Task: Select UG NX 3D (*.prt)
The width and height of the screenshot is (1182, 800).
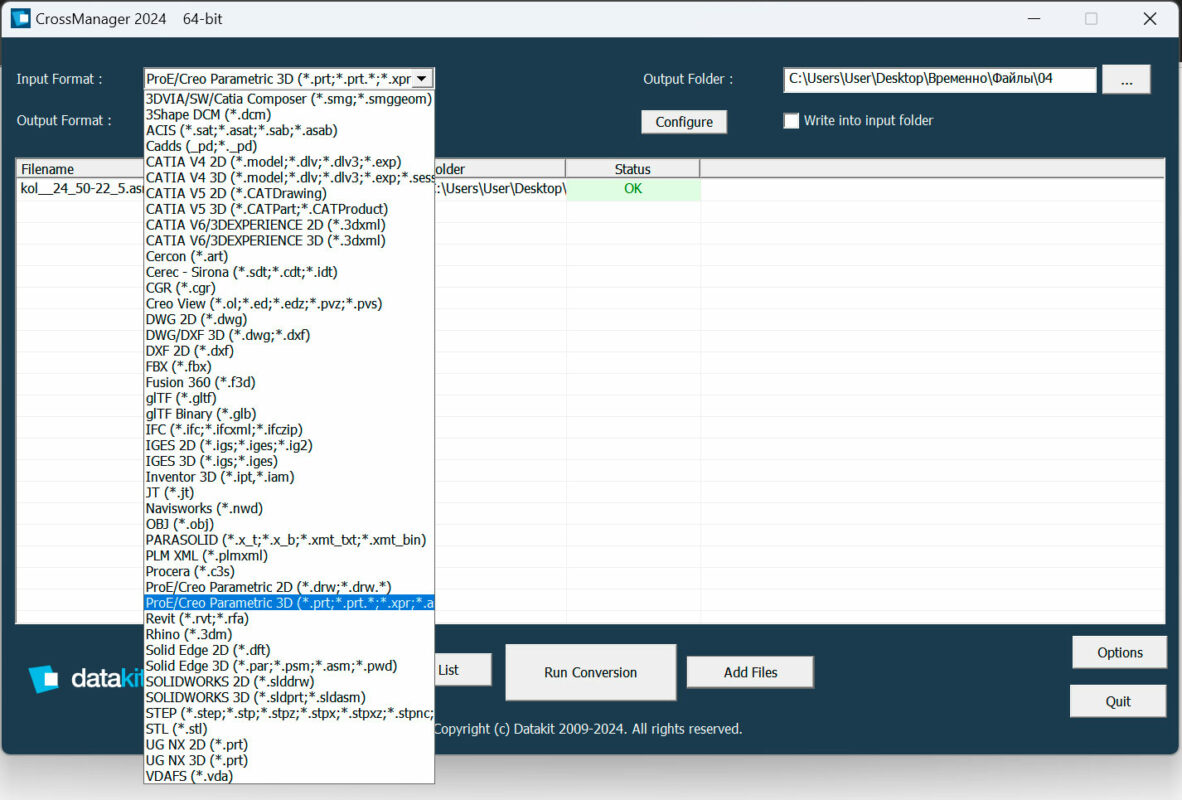Action: click(x=289, y=761)
